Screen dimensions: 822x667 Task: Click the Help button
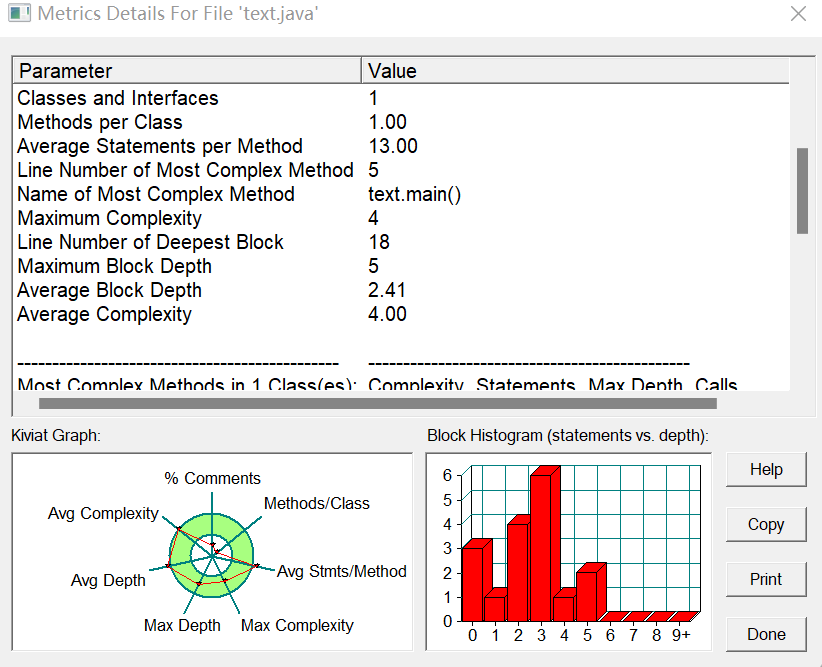766,469
